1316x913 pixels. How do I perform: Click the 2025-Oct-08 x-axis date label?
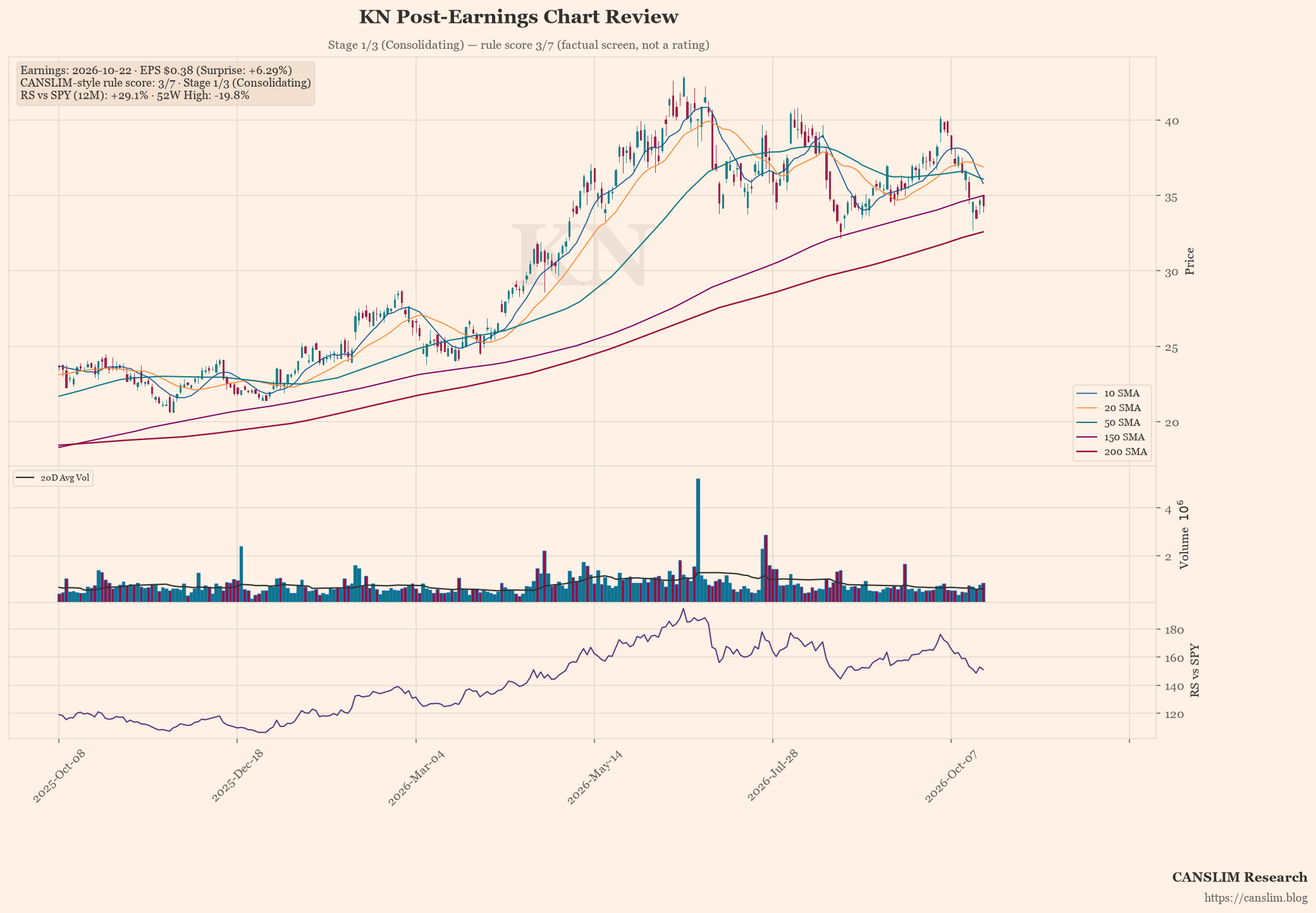pos(59,777)
